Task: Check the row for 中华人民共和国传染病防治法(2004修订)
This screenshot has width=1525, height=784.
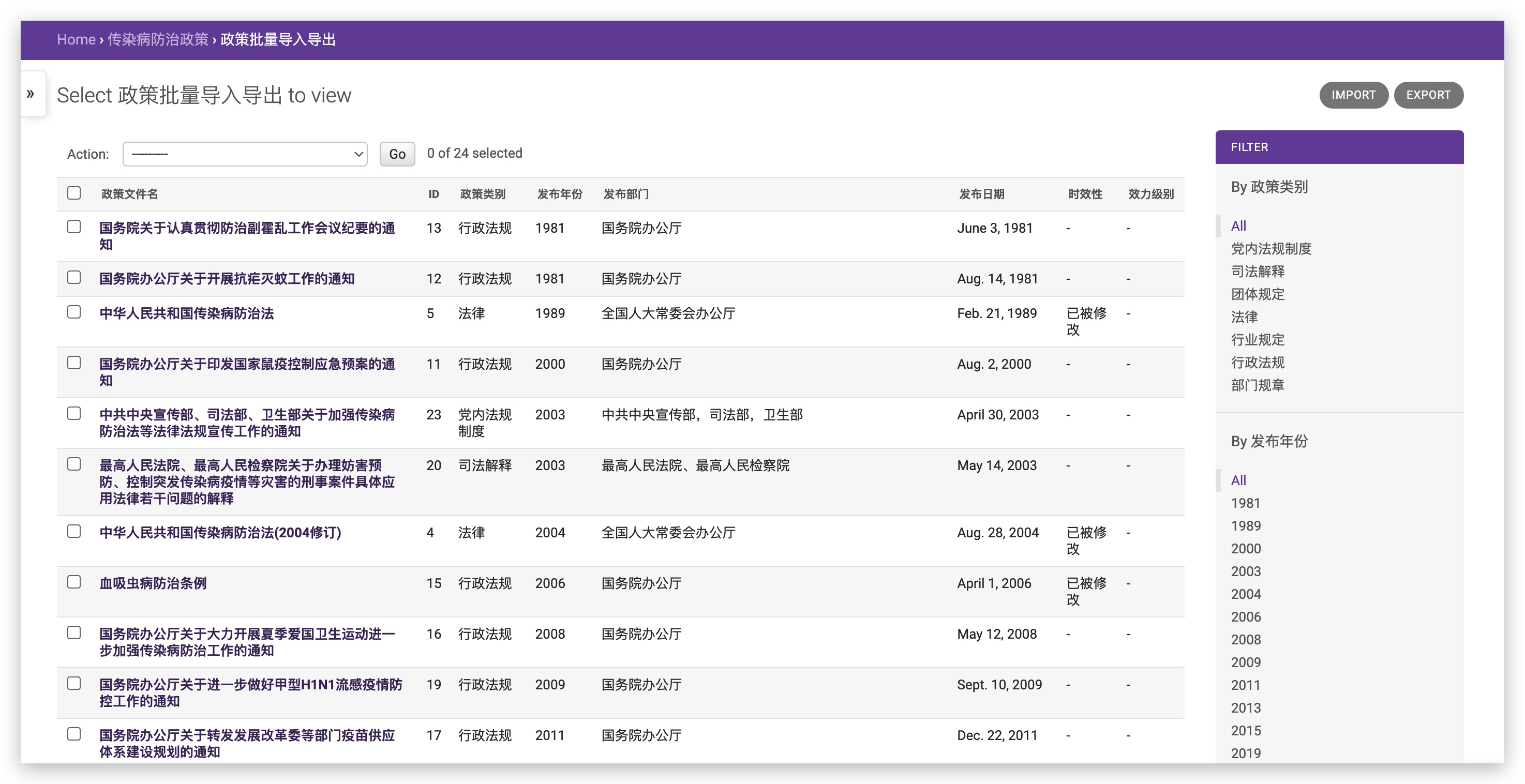Action: [74, 531]
